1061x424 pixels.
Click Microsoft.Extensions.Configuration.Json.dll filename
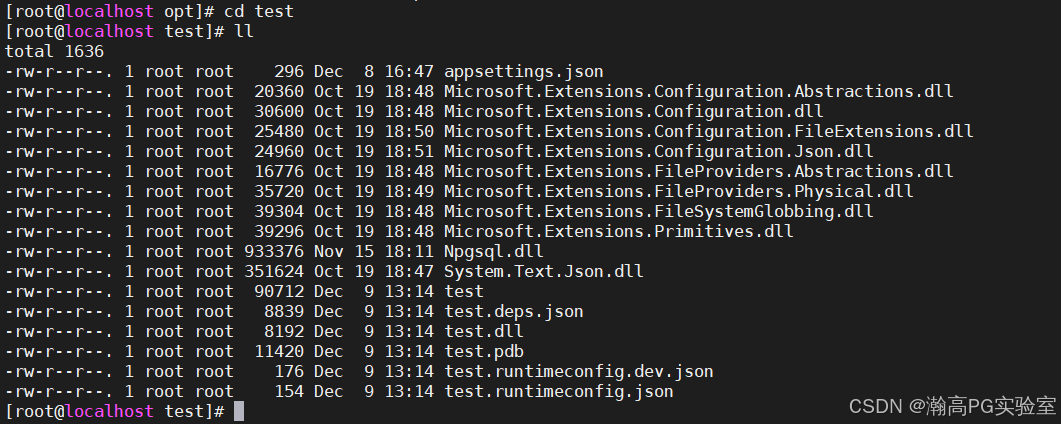coord(659,151)
